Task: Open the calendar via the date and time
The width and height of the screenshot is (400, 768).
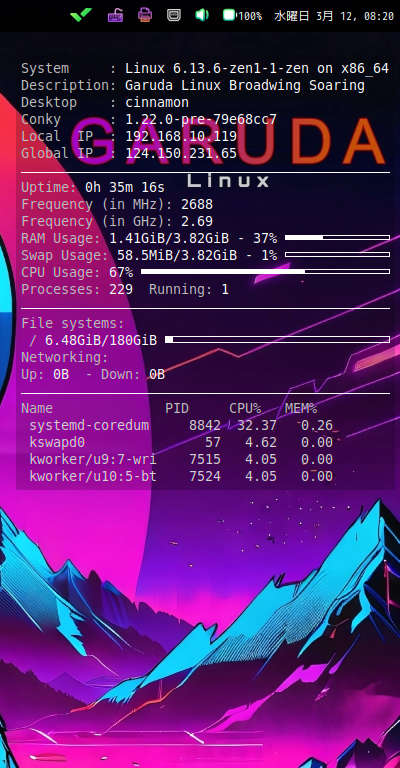Action: 334,16
